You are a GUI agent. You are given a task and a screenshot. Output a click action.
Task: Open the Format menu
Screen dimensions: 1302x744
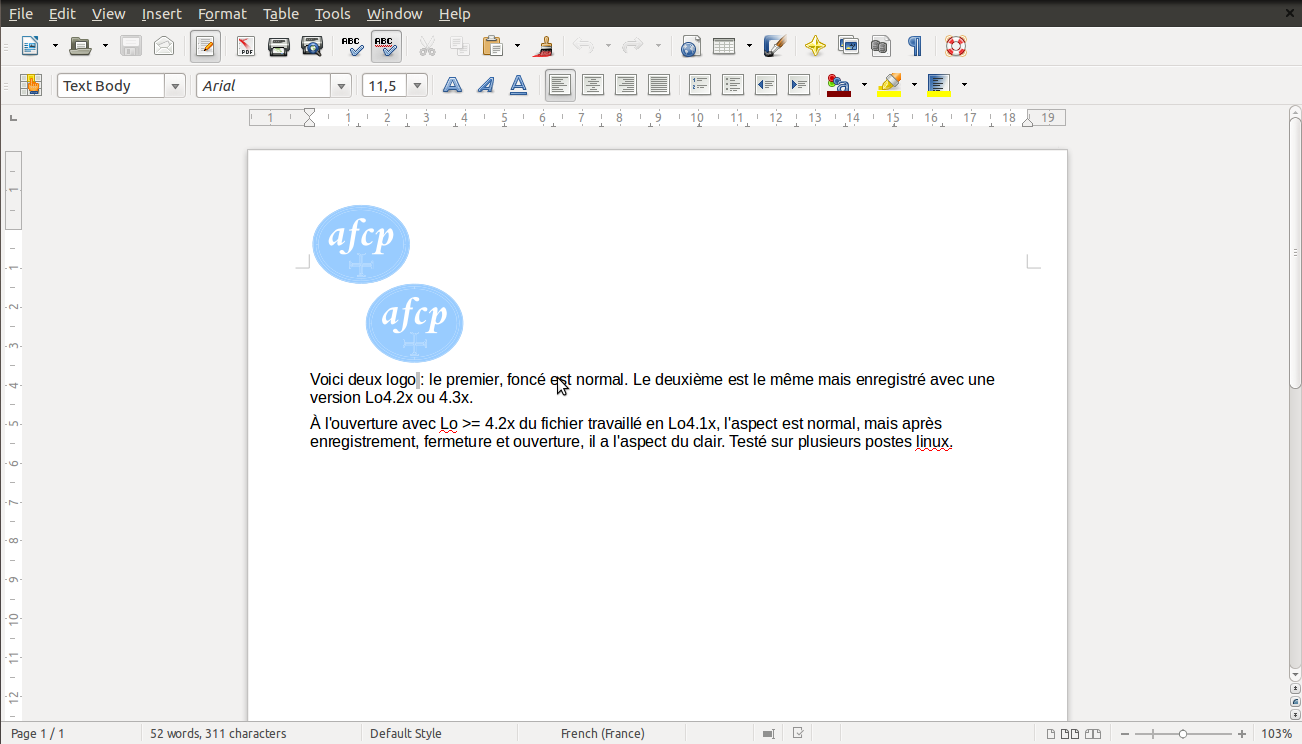[222, 14]
